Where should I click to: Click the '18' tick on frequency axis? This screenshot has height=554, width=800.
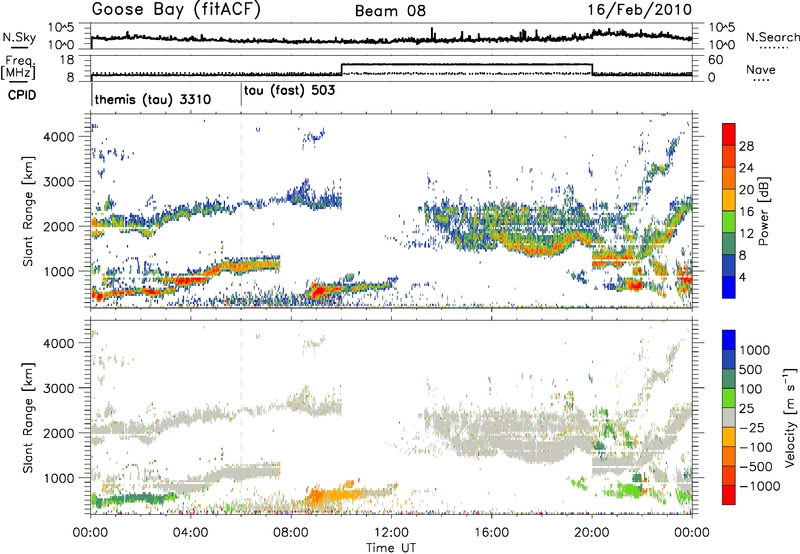pos(67,60)
